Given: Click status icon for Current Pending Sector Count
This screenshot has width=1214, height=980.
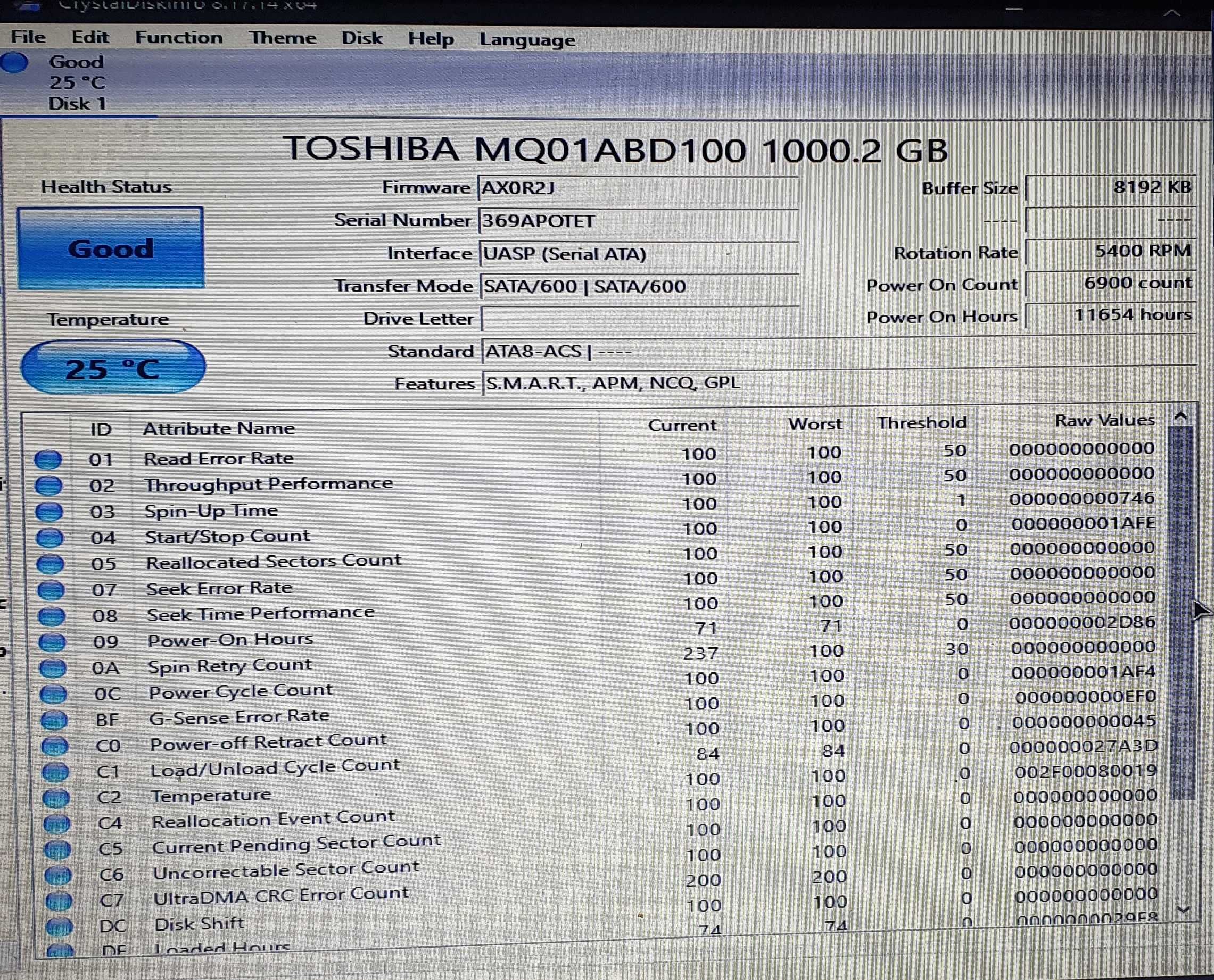Looking at the screenshot, I should click(x=57, y=849).
